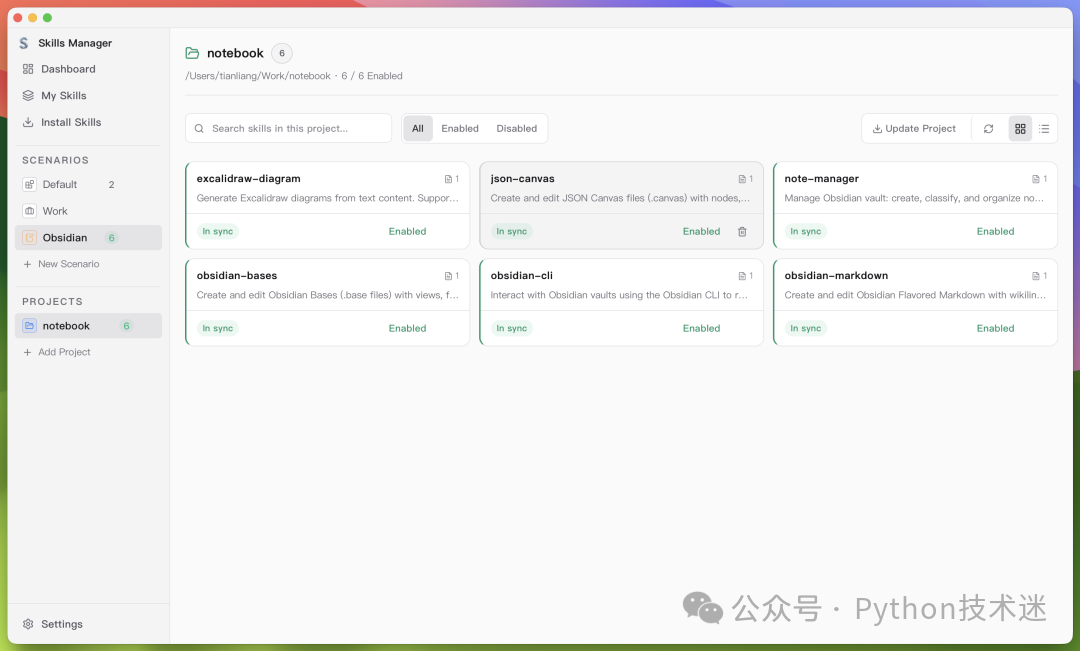Click the plus icon beside New Scenario
Image resolution: width=1080 pixels, height=651 pixels.
(28, 264)
